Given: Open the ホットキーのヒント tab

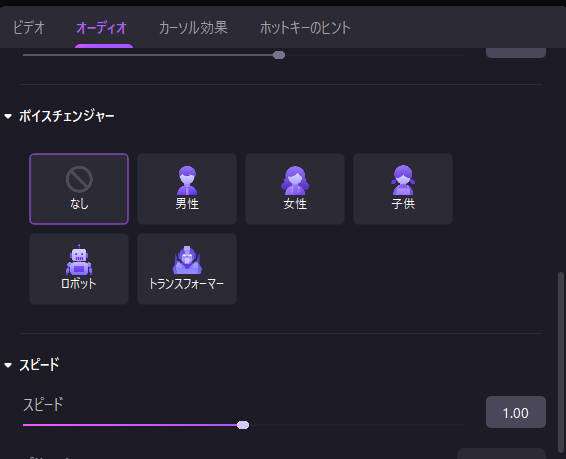Looking at the screenshot, I should tap(305, 28).
